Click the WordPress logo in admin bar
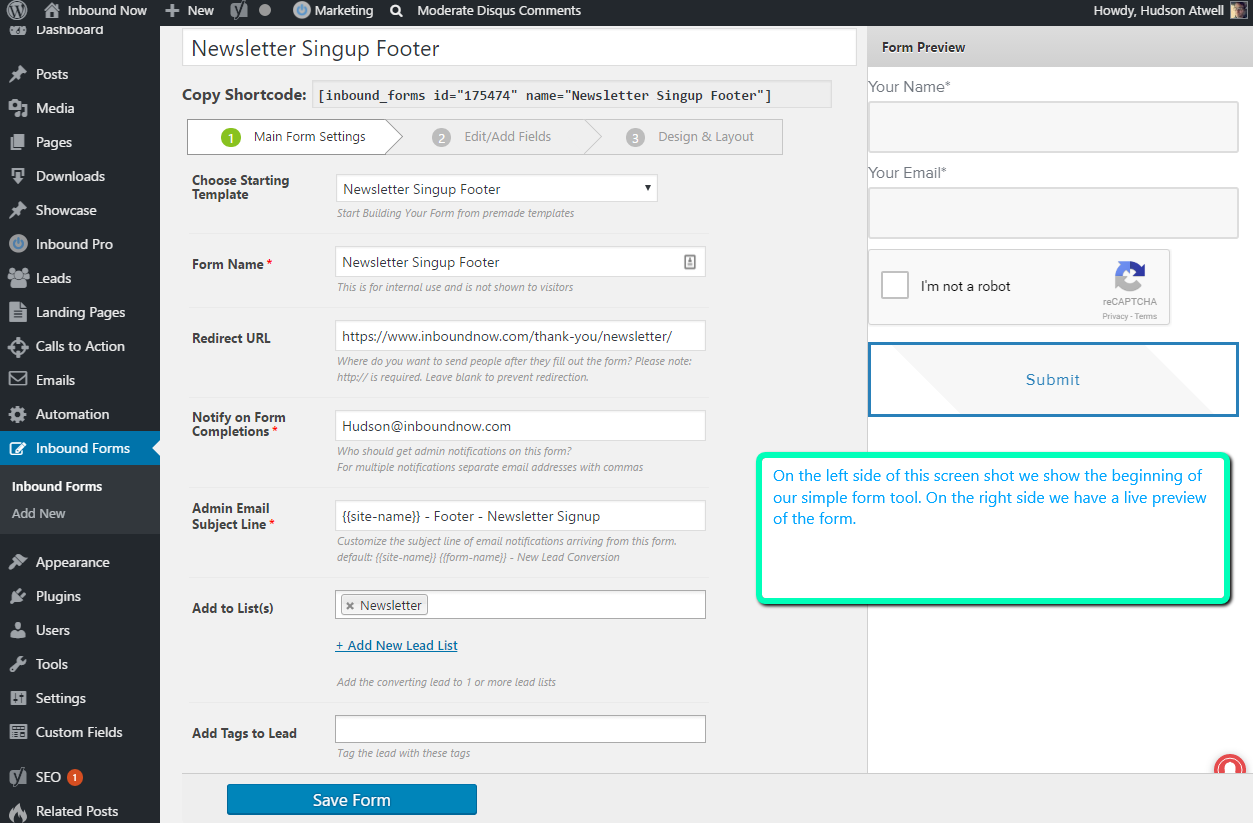This screenshot has width=1253, height=823. click(17, 10)
